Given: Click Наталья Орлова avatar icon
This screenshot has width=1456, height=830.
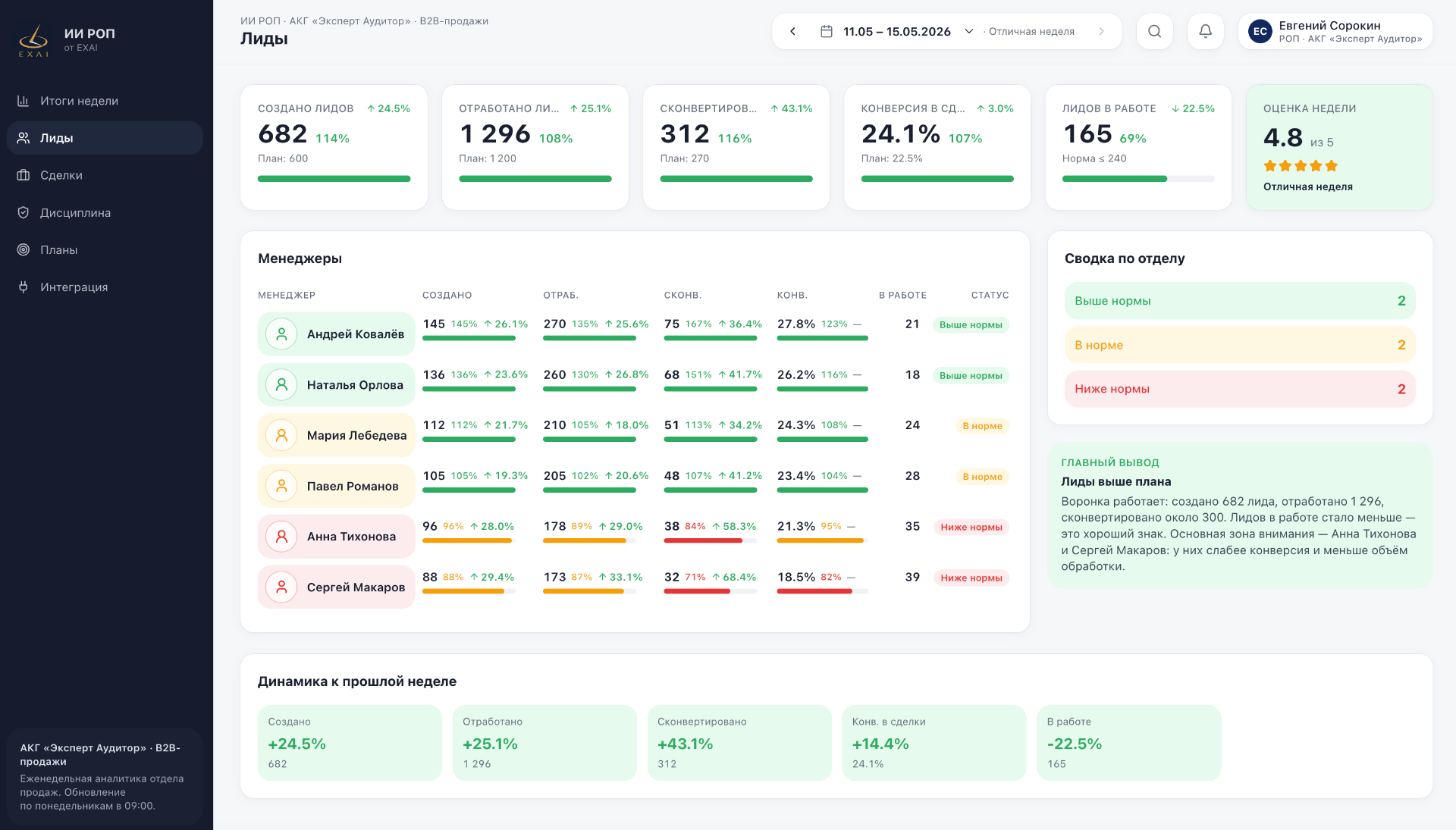Looking at the screenshot, I should [x=281, y=385].
